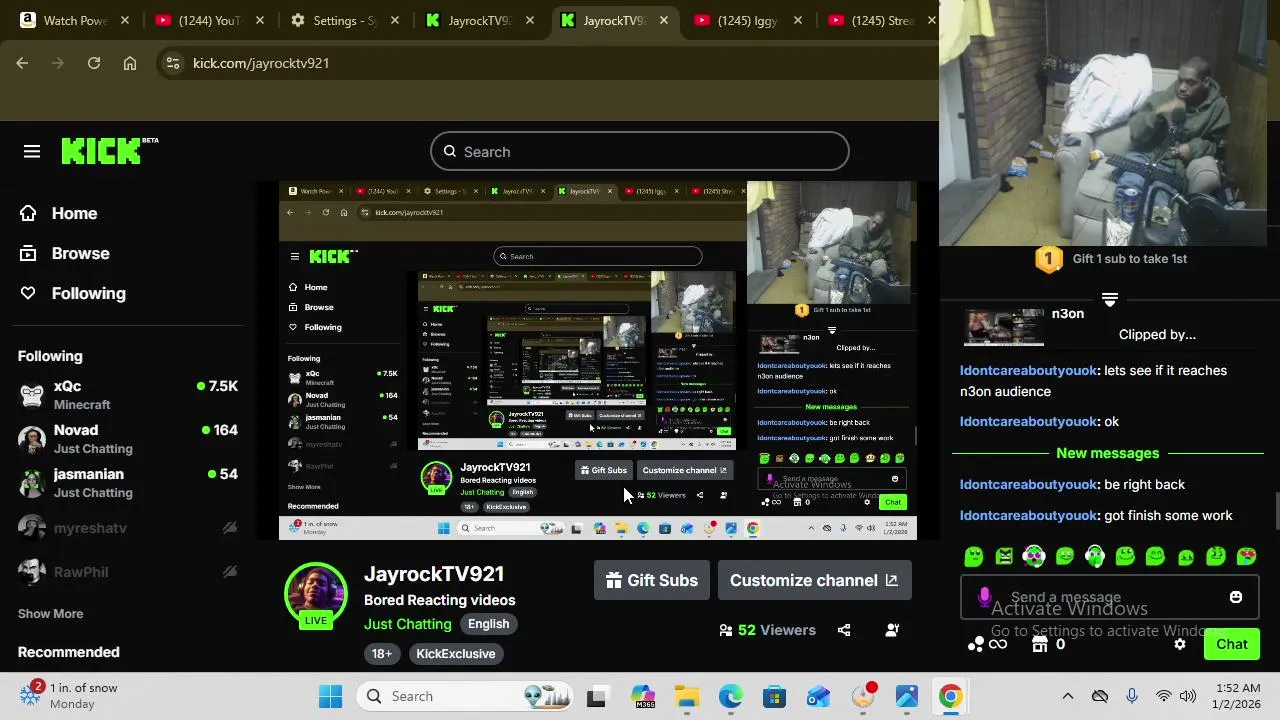The image size is (1280, 720).
Task: Open xQc channel in Following list
Action: click(128, 395)
